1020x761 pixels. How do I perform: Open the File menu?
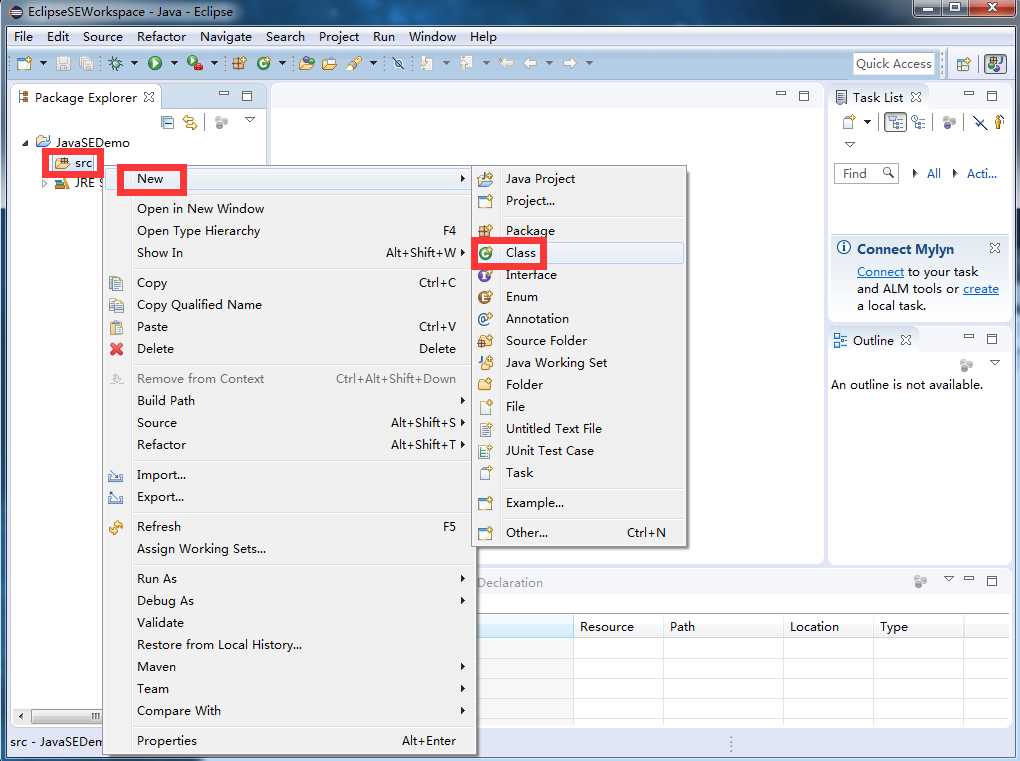[x=23, y=37]
